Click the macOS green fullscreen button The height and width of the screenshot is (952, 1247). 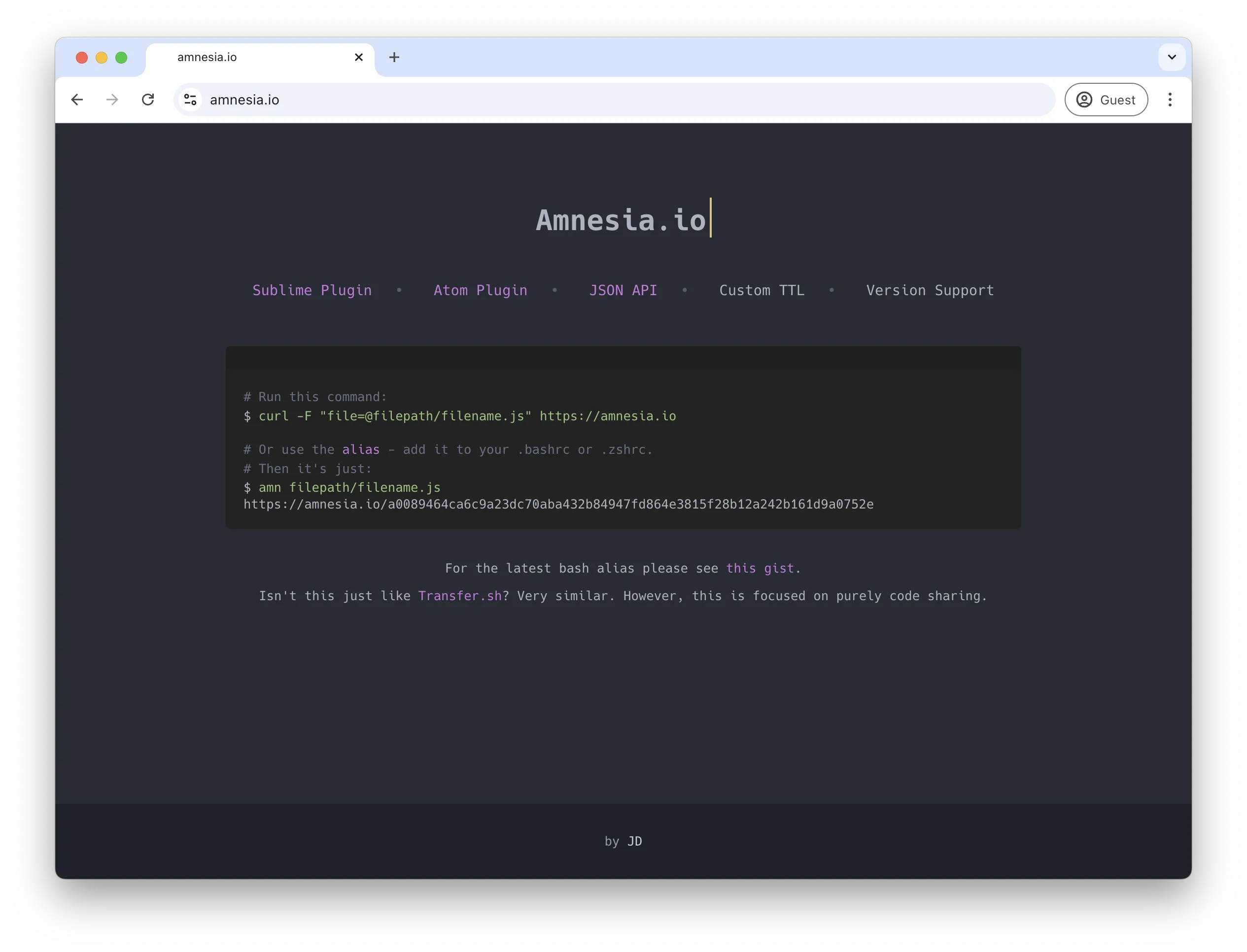click(x=121, y=57)
